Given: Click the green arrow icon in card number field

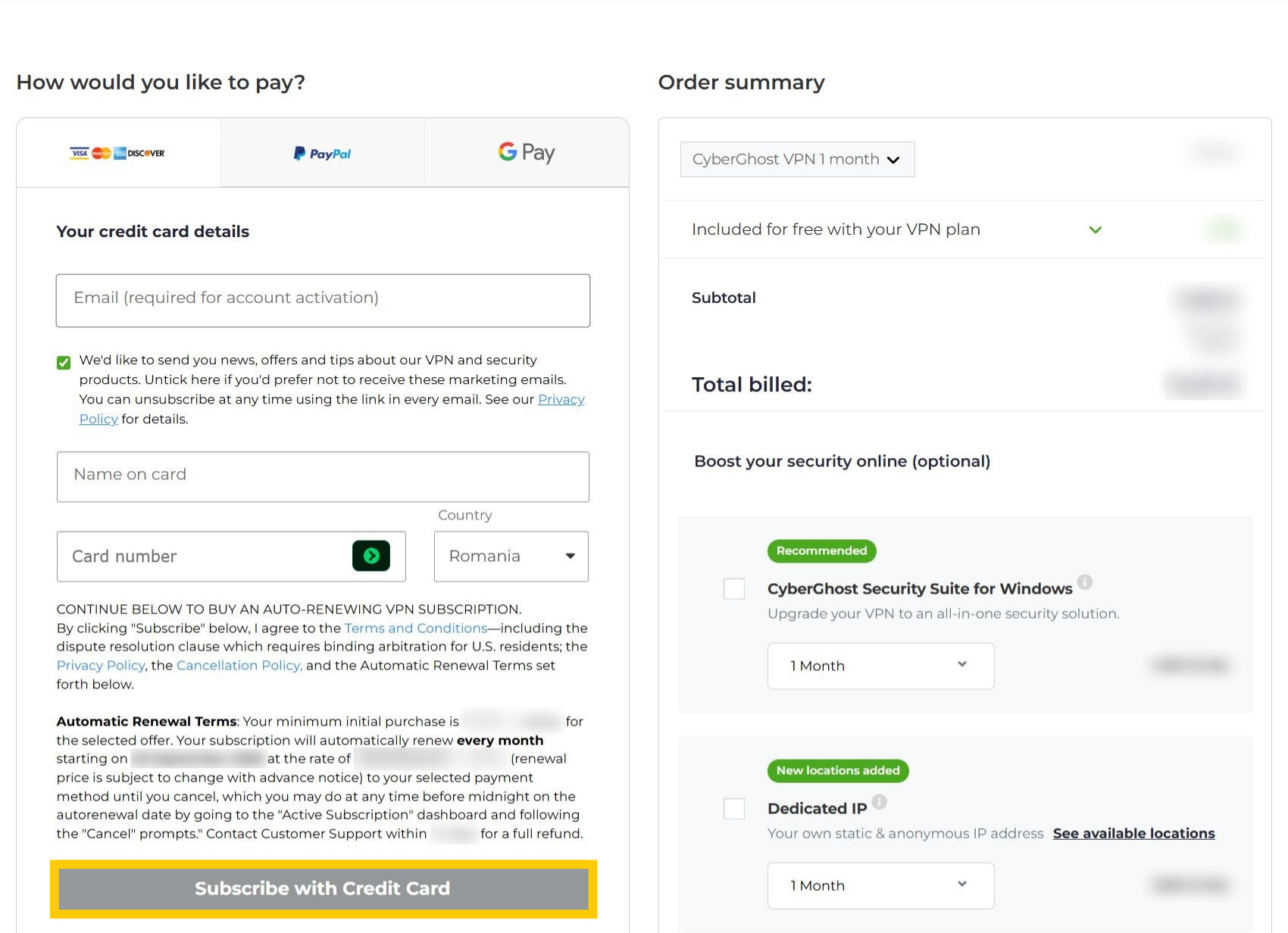Looking at the screenshot, I should (x=371, y=556).
